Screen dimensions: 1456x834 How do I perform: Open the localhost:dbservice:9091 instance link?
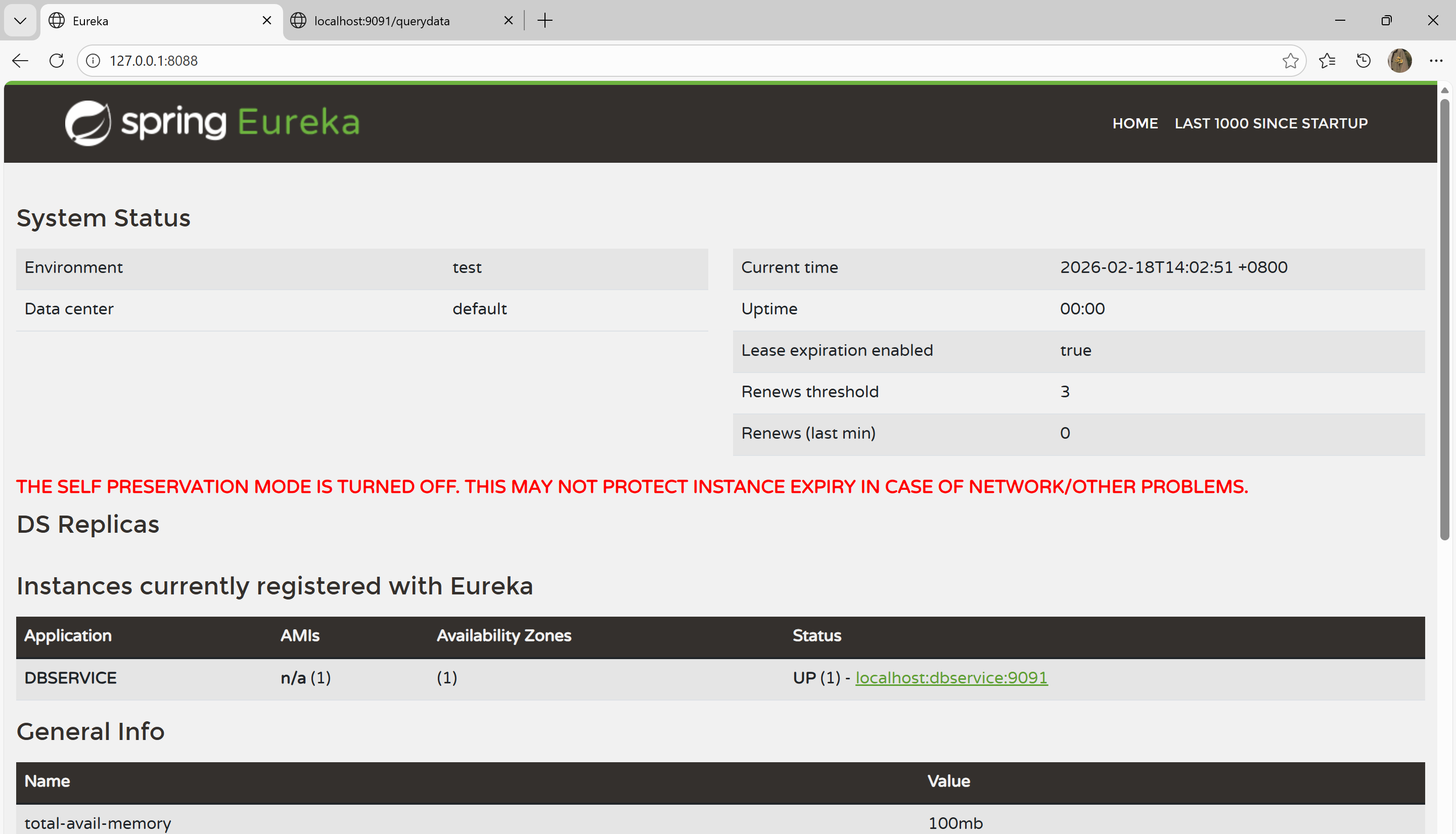coord(951,678)
